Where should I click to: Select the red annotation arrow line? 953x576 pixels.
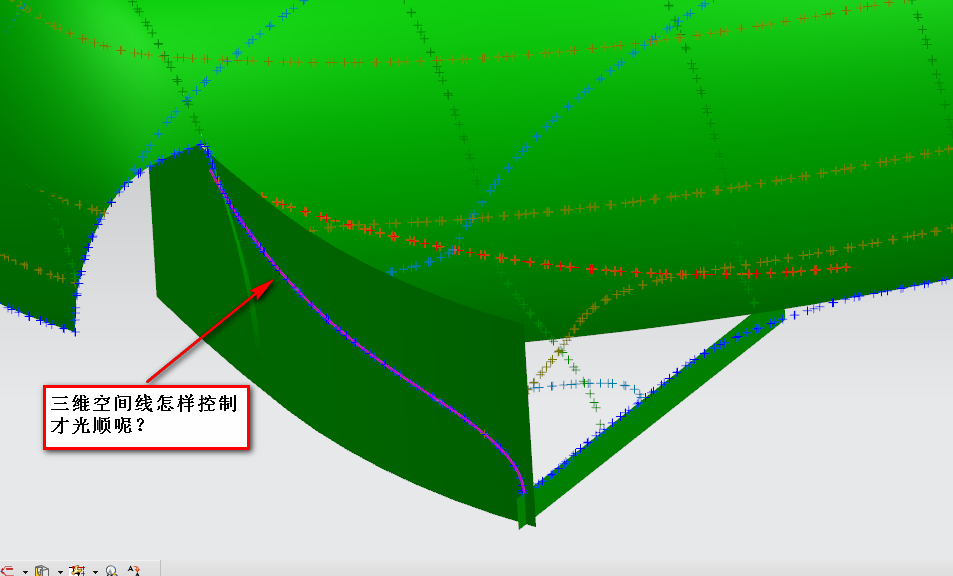pos(210,332)
